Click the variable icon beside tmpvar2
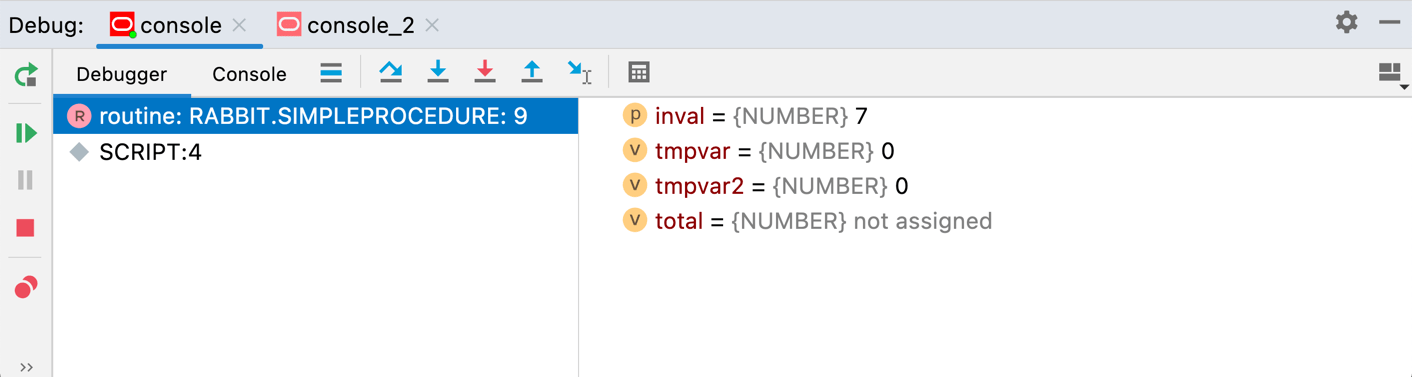The width and height of the screenshot is (1412, 377). coord(634,186)
